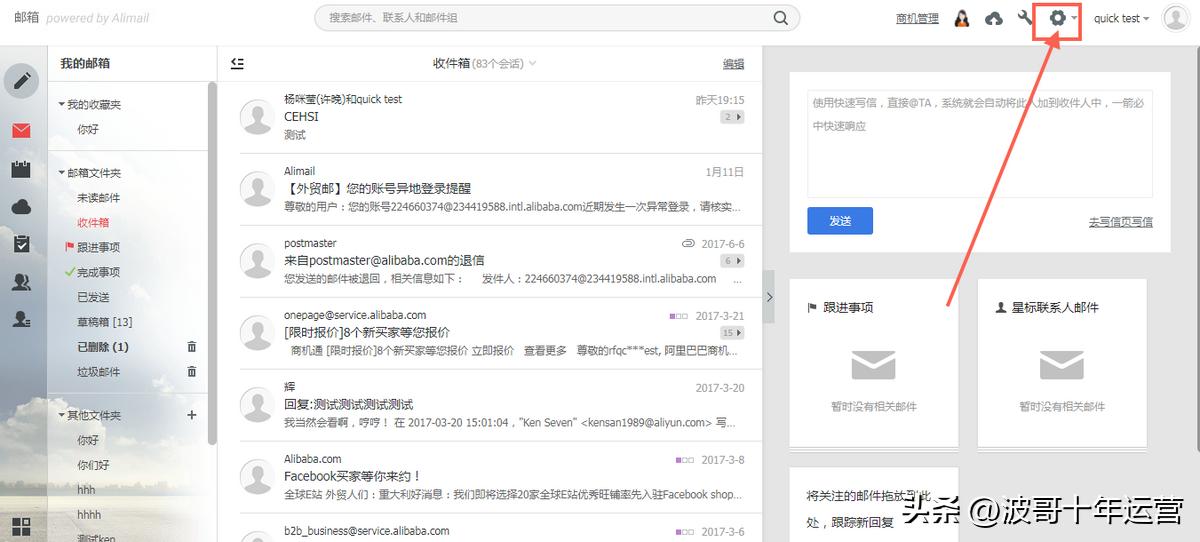Click the cloud upload icon in header

994,18
